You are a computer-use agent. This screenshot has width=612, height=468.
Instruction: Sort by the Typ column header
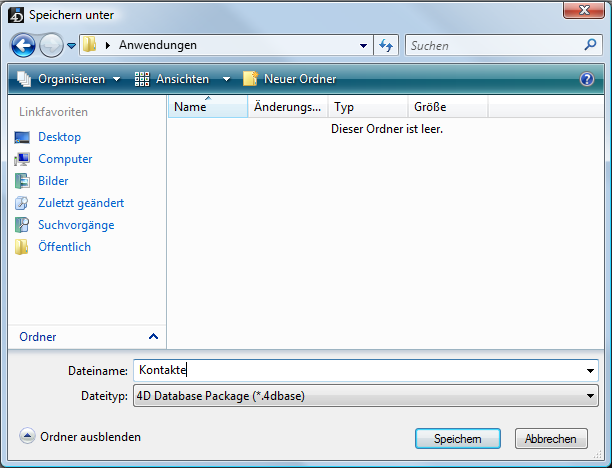[368, 107]
